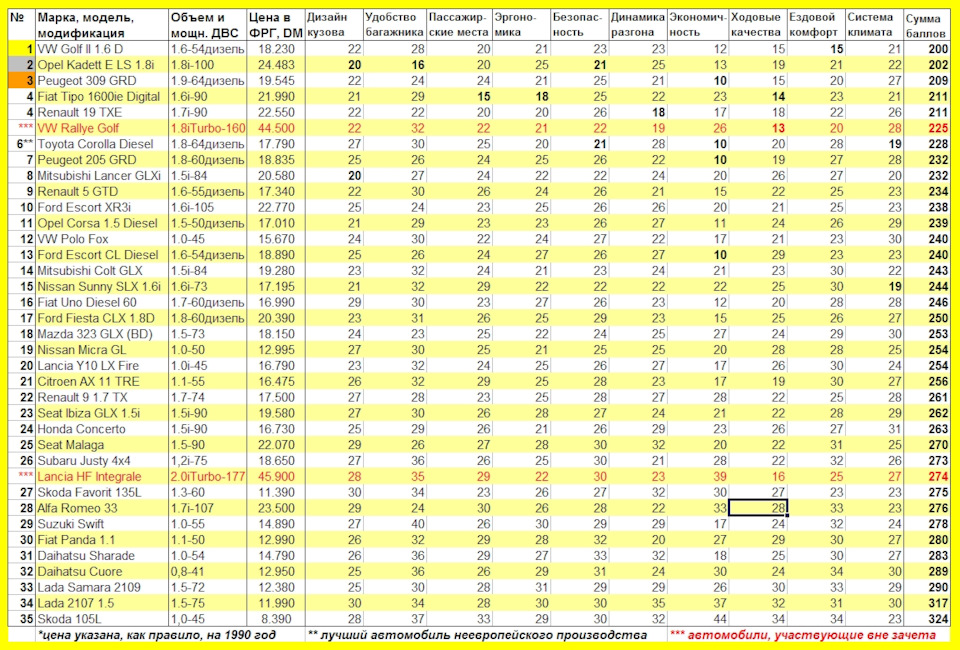Click the price '24.483' in Opel Kadett row

point(276,64)
